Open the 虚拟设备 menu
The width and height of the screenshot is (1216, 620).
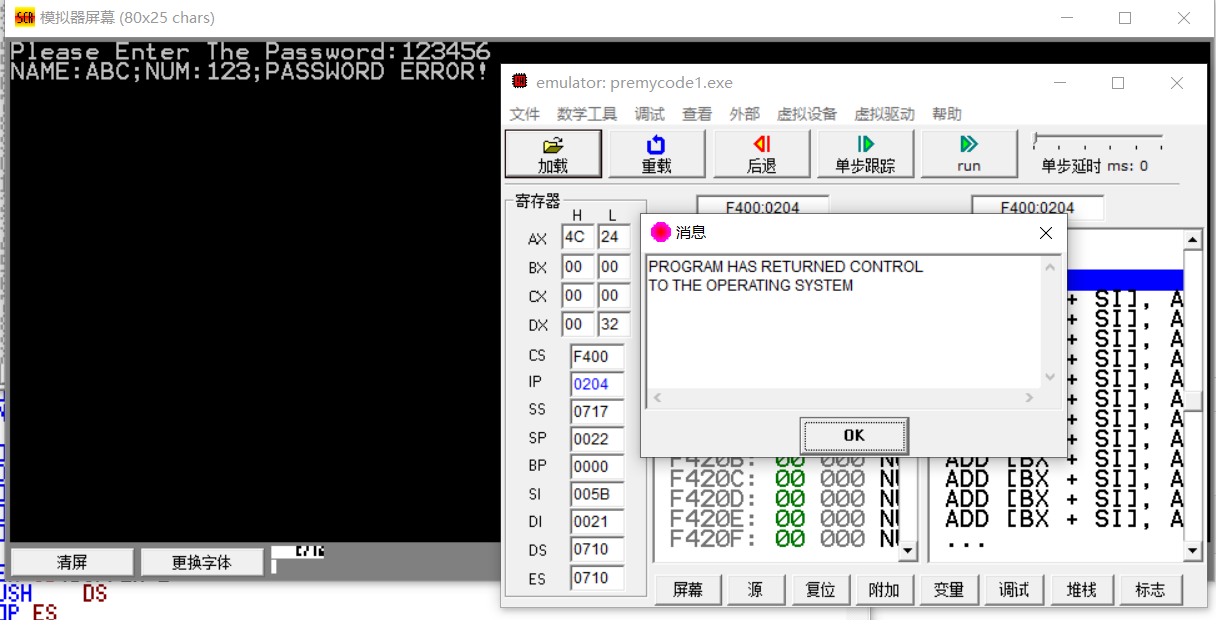807,114
